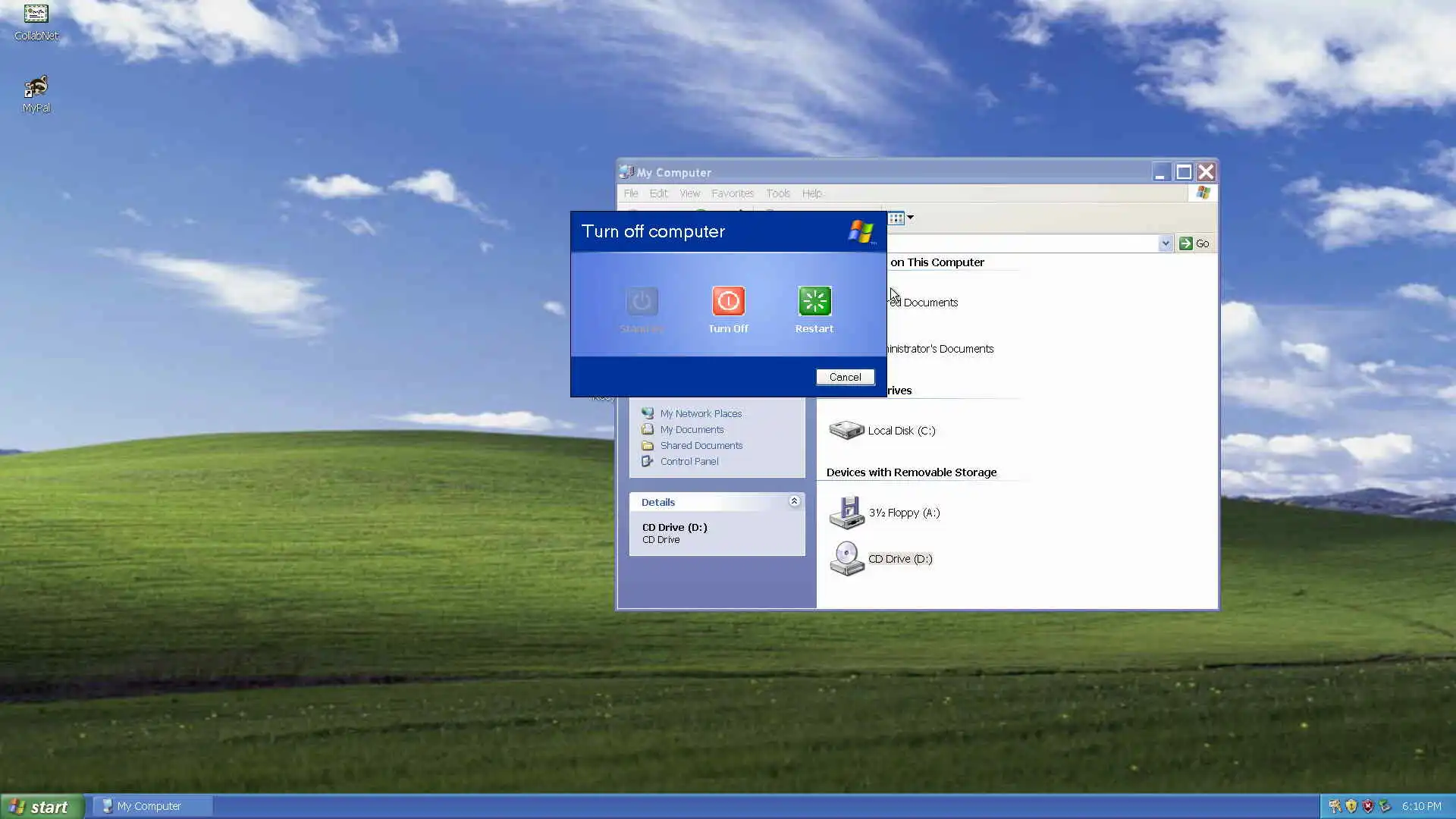Open the CollabNet desktop icon

point(36,15)
